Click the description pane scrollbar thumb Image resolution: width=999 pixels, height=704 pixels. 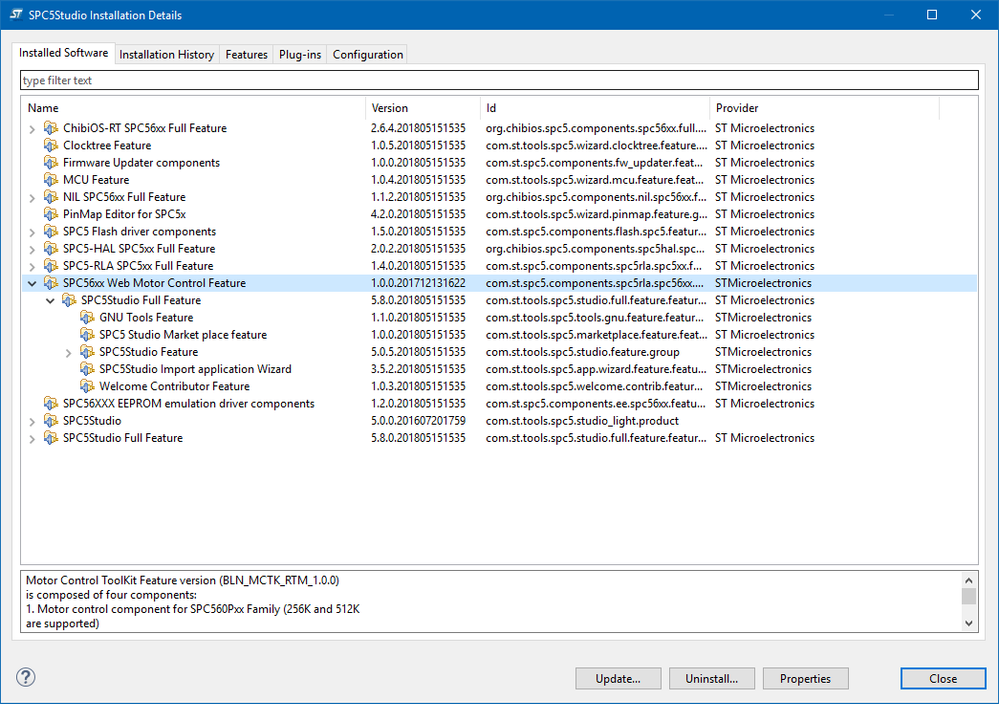pyautogui.click(x=968, y=596)
